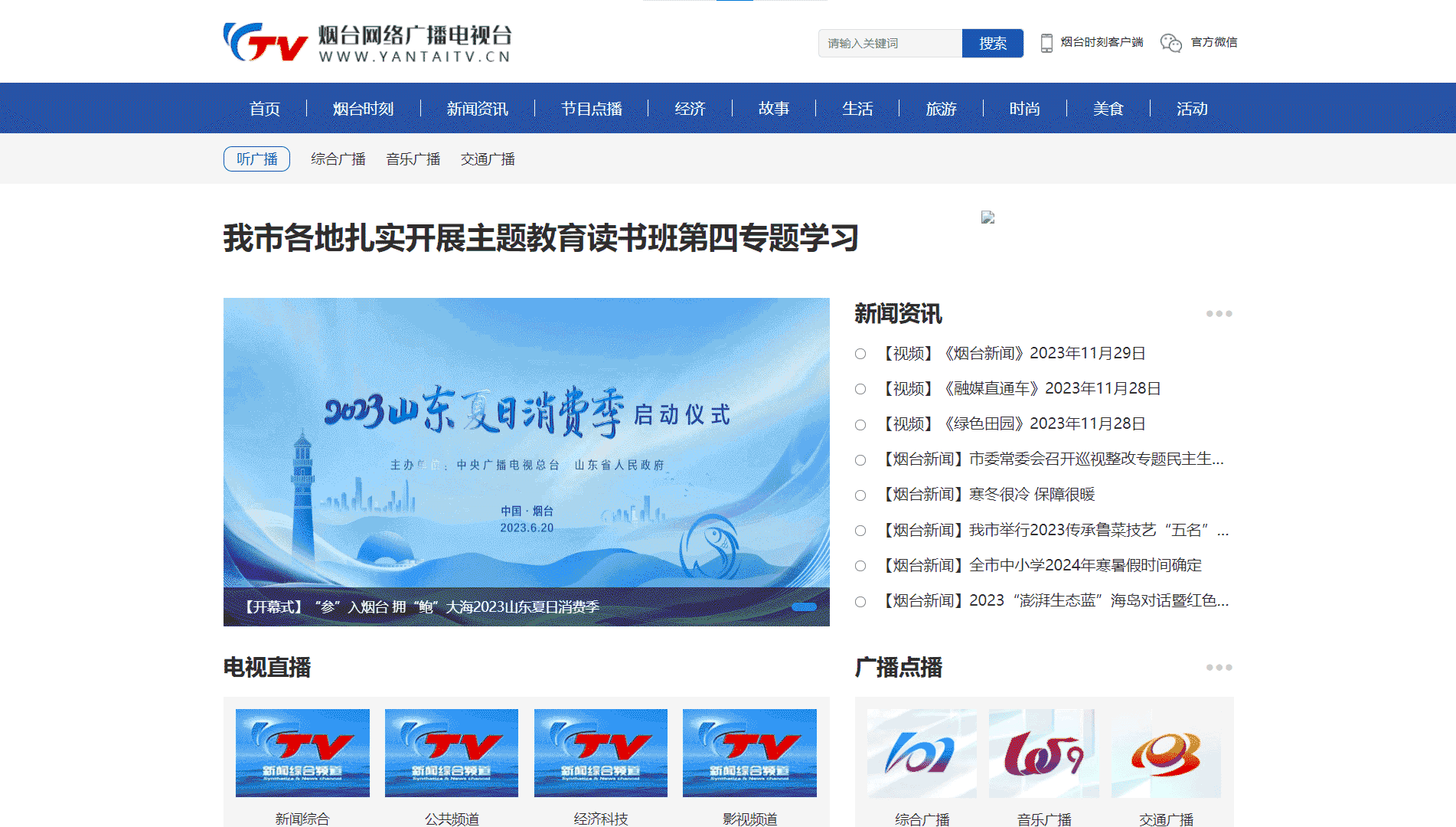Click the carousel slide indicator dot

(x=804, y=606)
